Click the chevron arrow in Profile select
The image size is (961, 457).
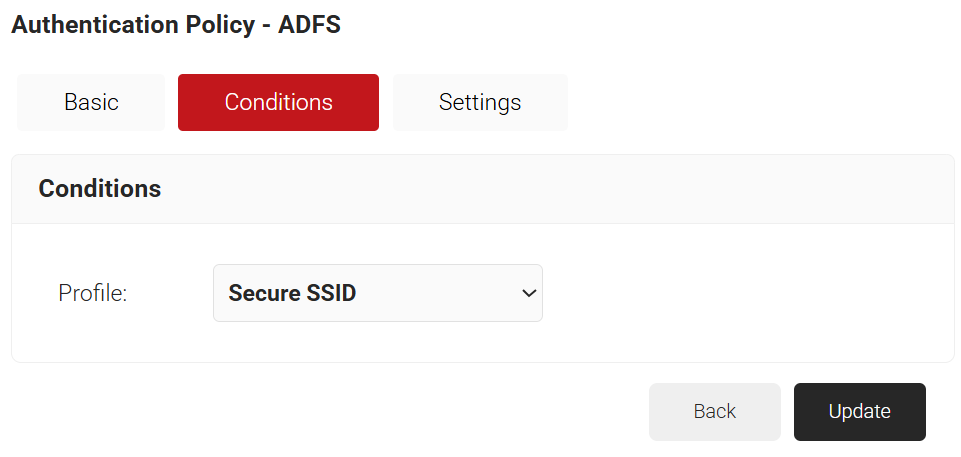(x=529, y=293)
